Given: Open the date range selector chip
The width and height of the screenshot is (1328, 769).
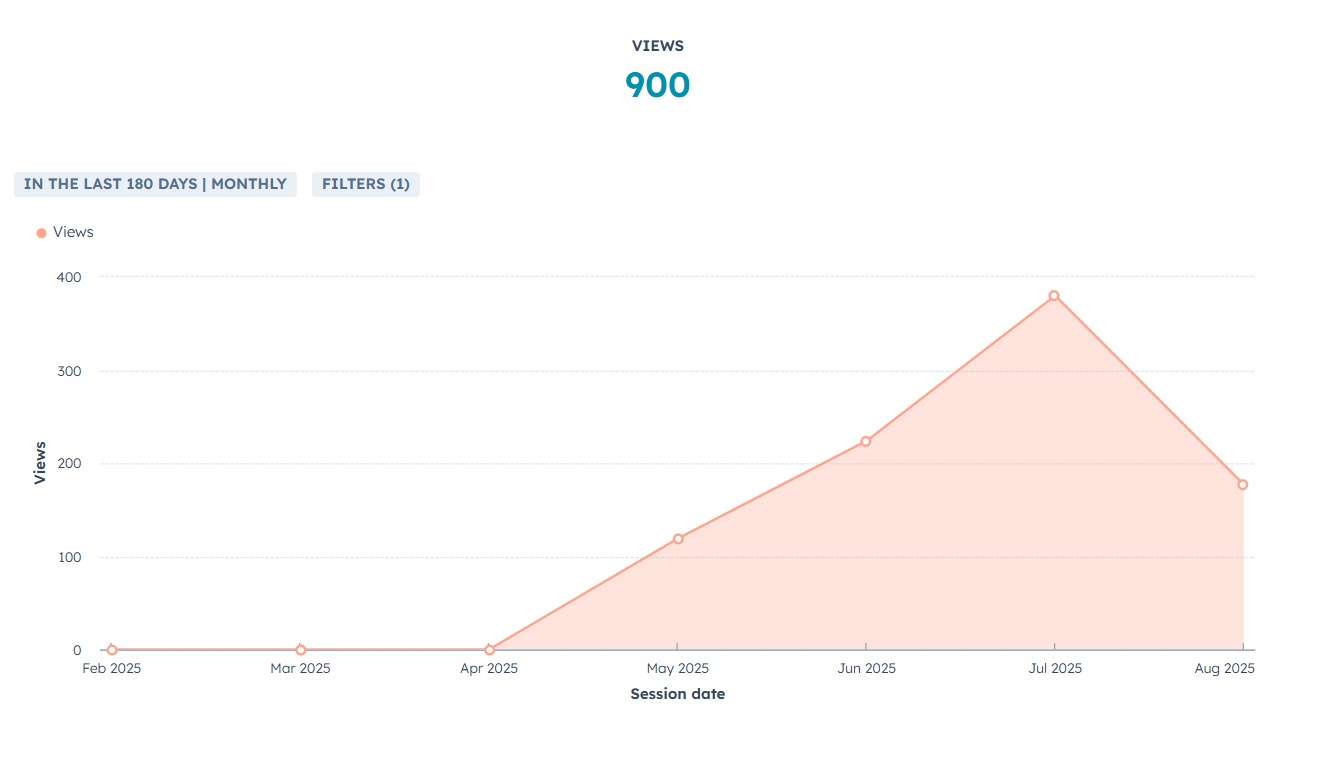Looking at the screenshot, I should point(155,184).
